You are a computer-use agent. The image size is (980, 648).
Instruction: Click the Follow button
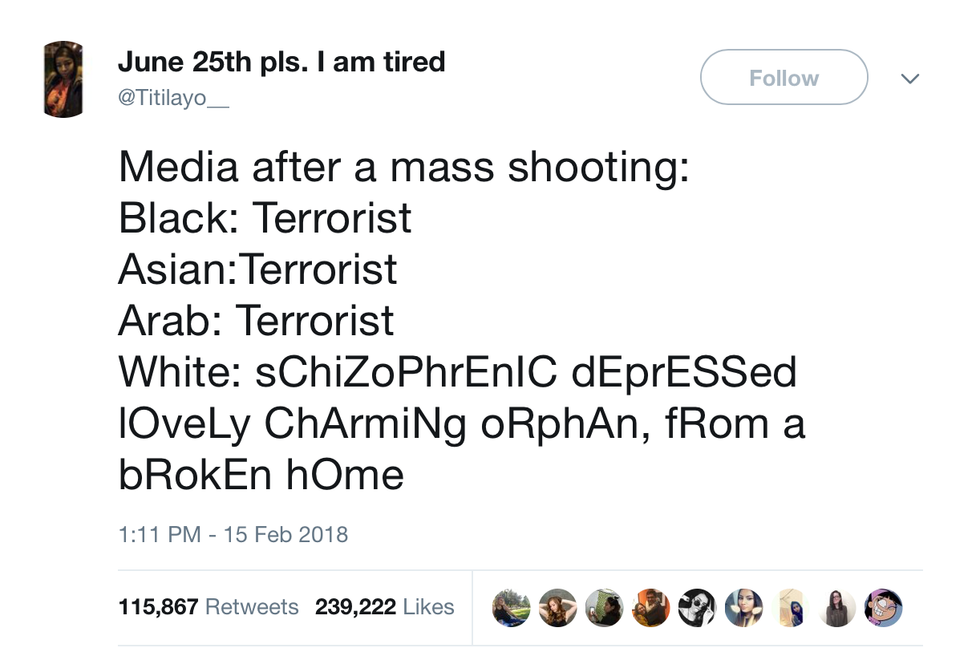[783, 78]
